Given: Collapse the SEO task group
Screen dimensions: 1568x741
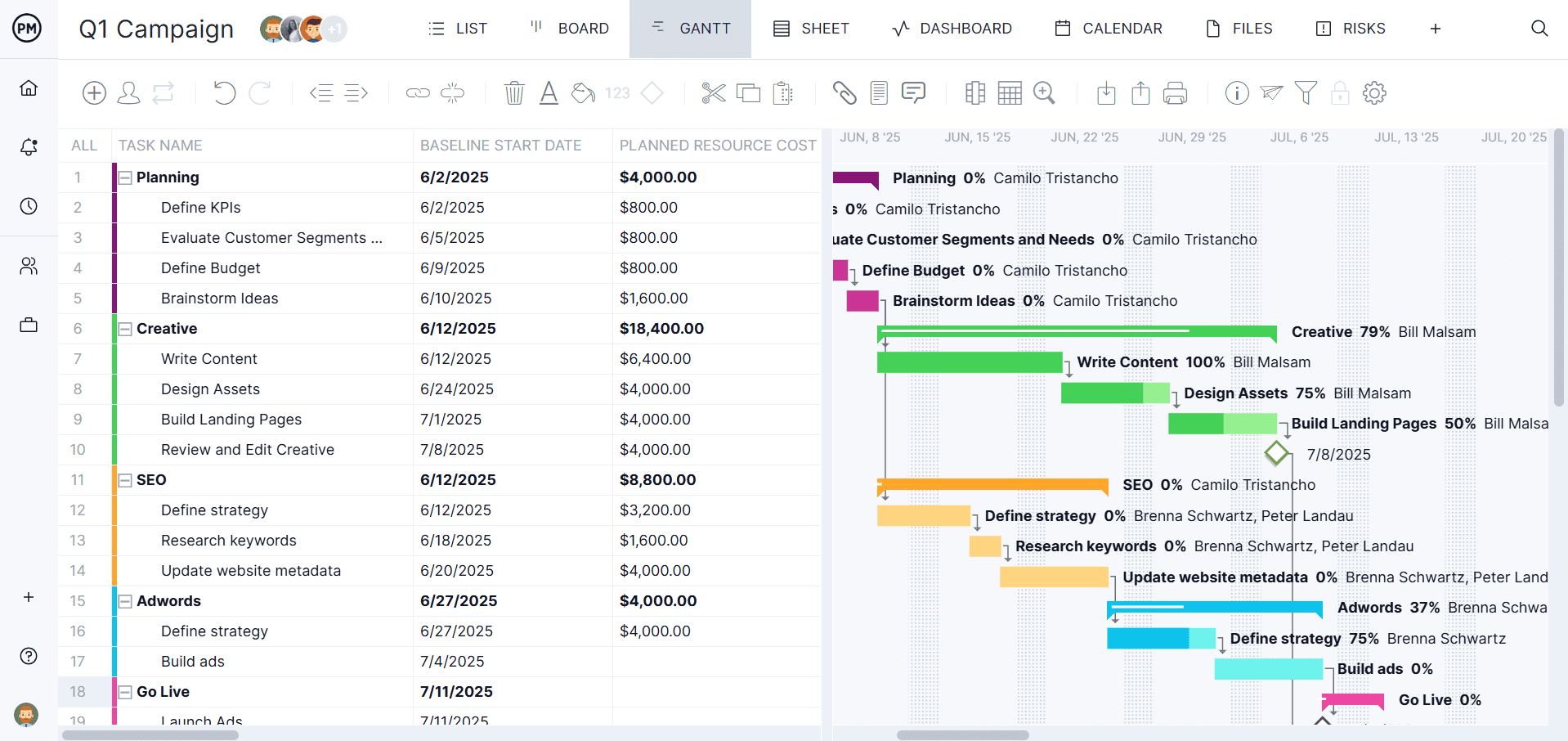Looking at the screenshot, I should point(125,480).
